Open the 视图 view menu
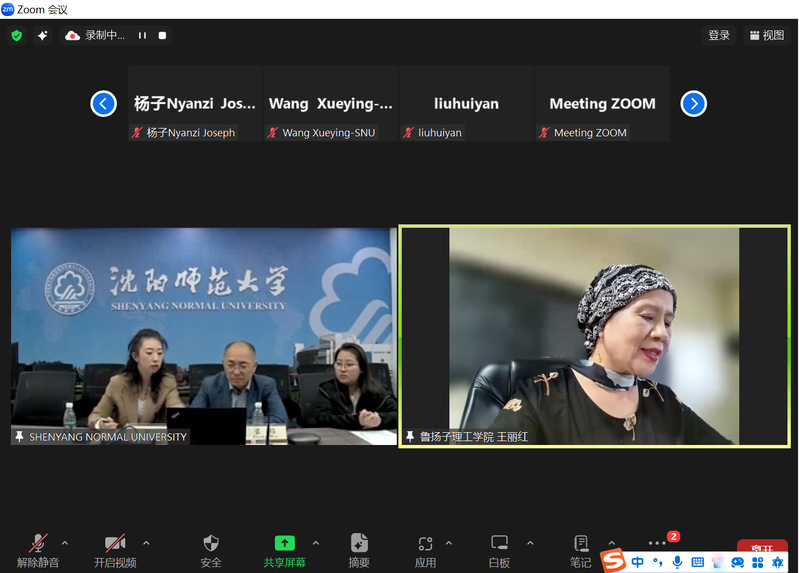Screen dimensions: 799x573 [x=767, y=35]
